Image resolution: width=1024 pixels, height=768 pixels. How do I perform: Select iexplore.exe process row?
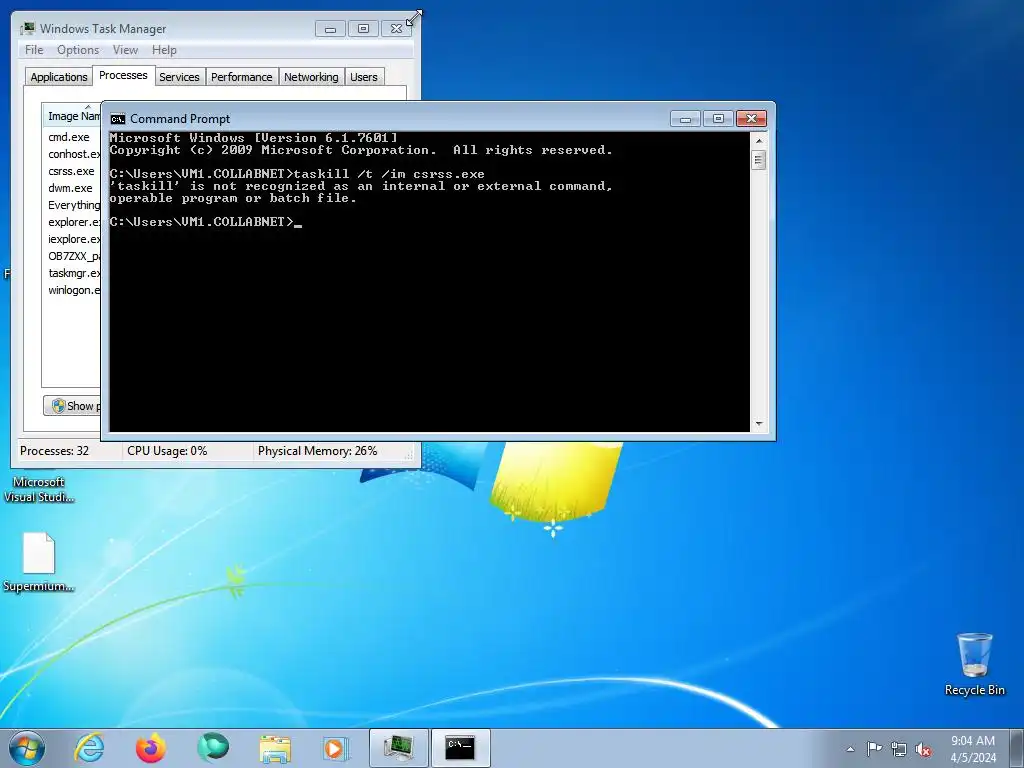tap(72, 239)
